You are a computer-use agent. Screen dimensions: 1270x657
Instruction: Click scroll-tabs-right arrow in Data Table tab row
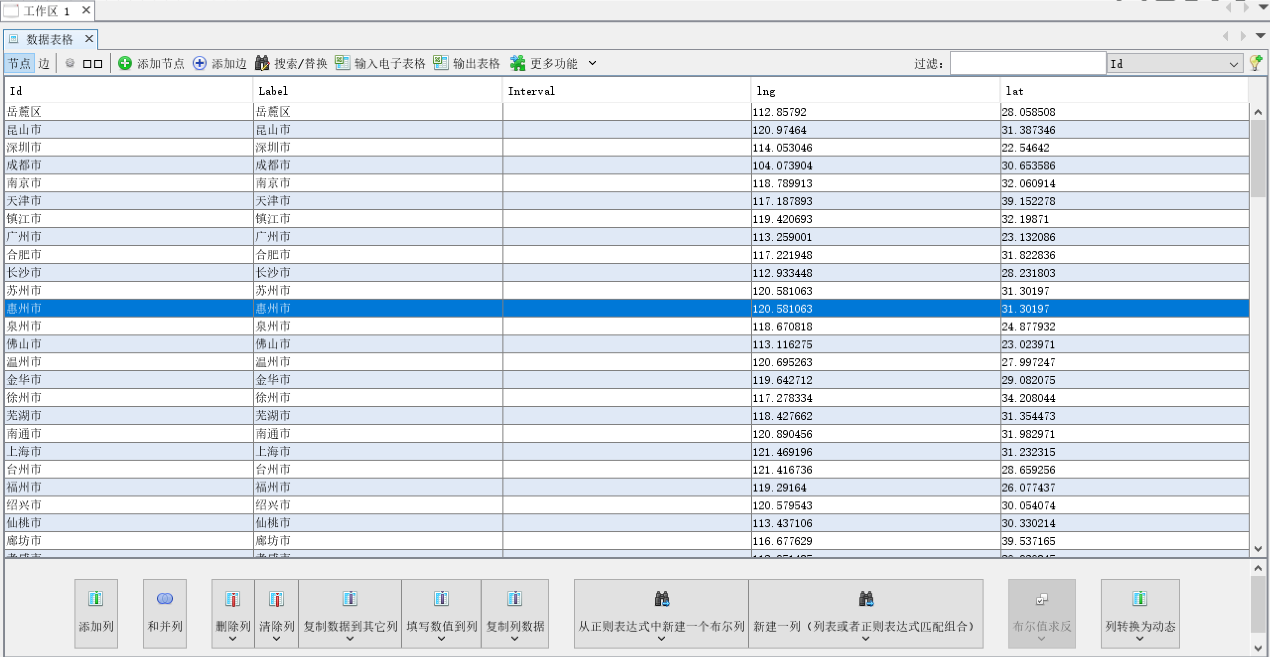point(1243,36)
